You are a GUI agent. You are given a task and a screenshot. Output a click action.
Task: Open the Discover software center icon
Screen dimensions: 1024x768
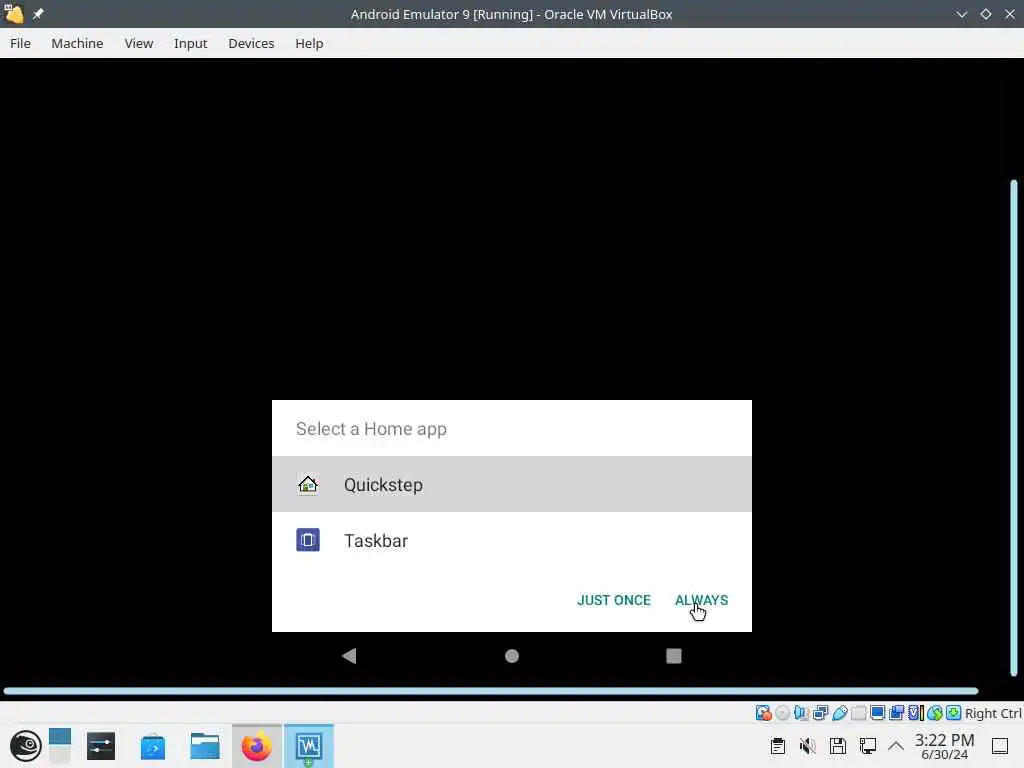coord(153,746)
